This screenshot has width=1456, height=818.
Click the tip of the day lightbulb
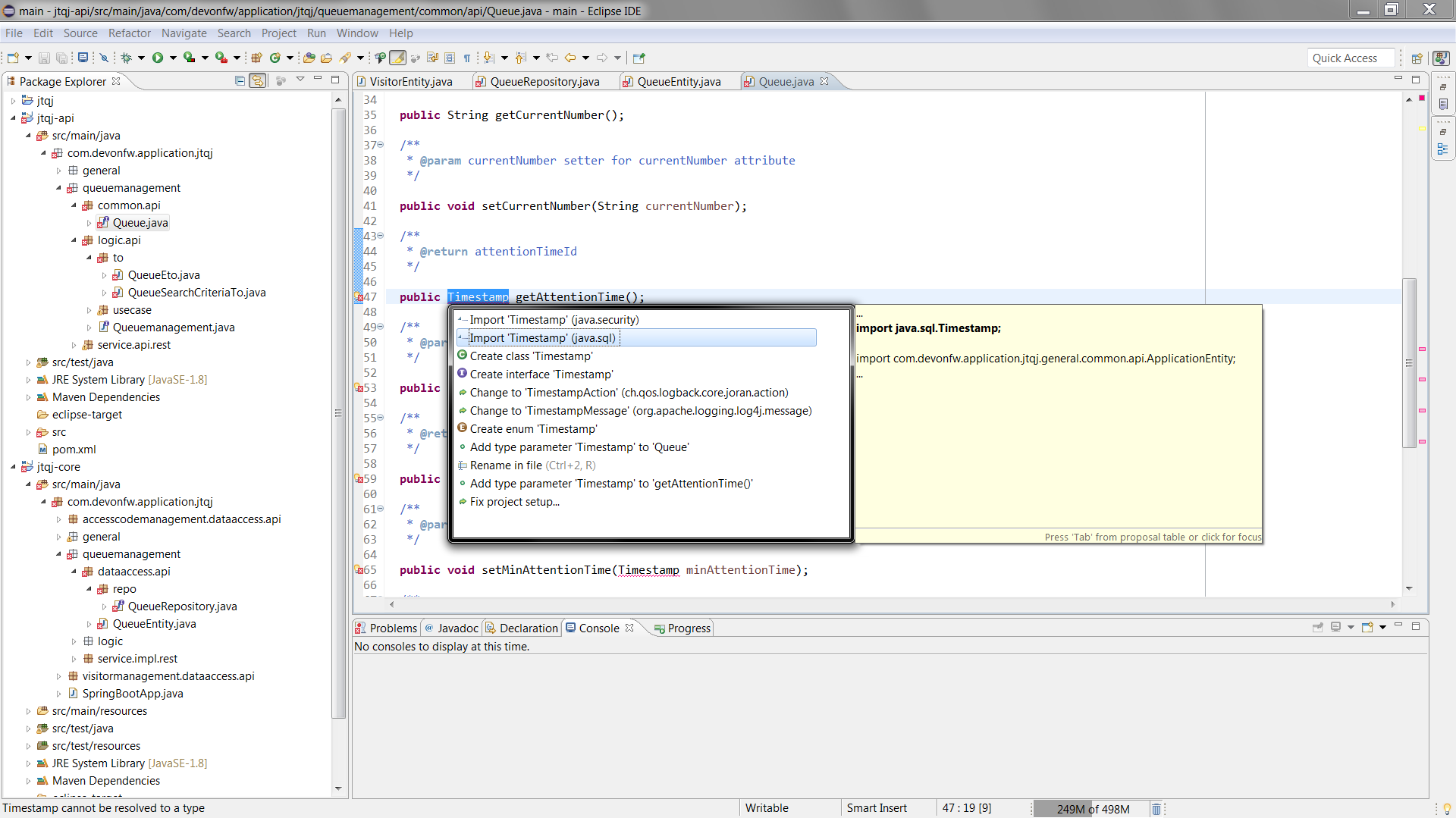(x=1446, y=809)
